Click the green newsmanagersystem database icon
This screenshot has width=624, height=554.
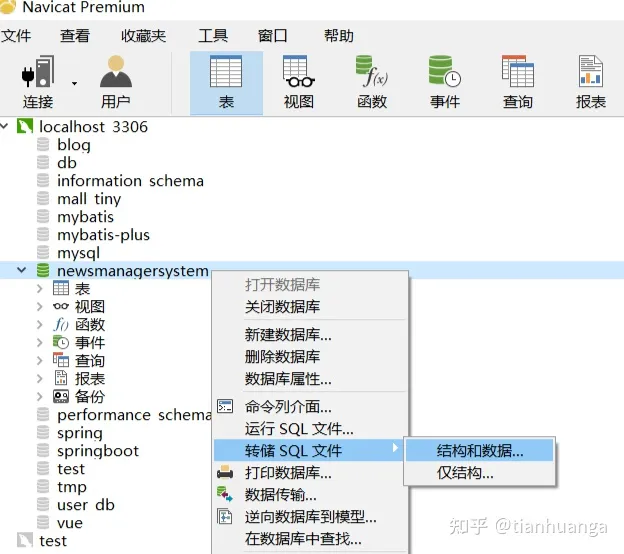click(43, 270)
